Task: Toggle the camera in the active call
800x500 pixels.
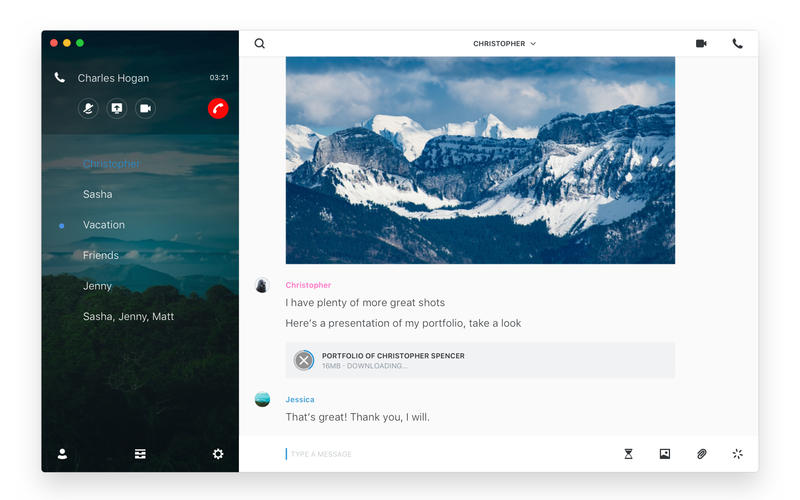Action: [146, 109]
